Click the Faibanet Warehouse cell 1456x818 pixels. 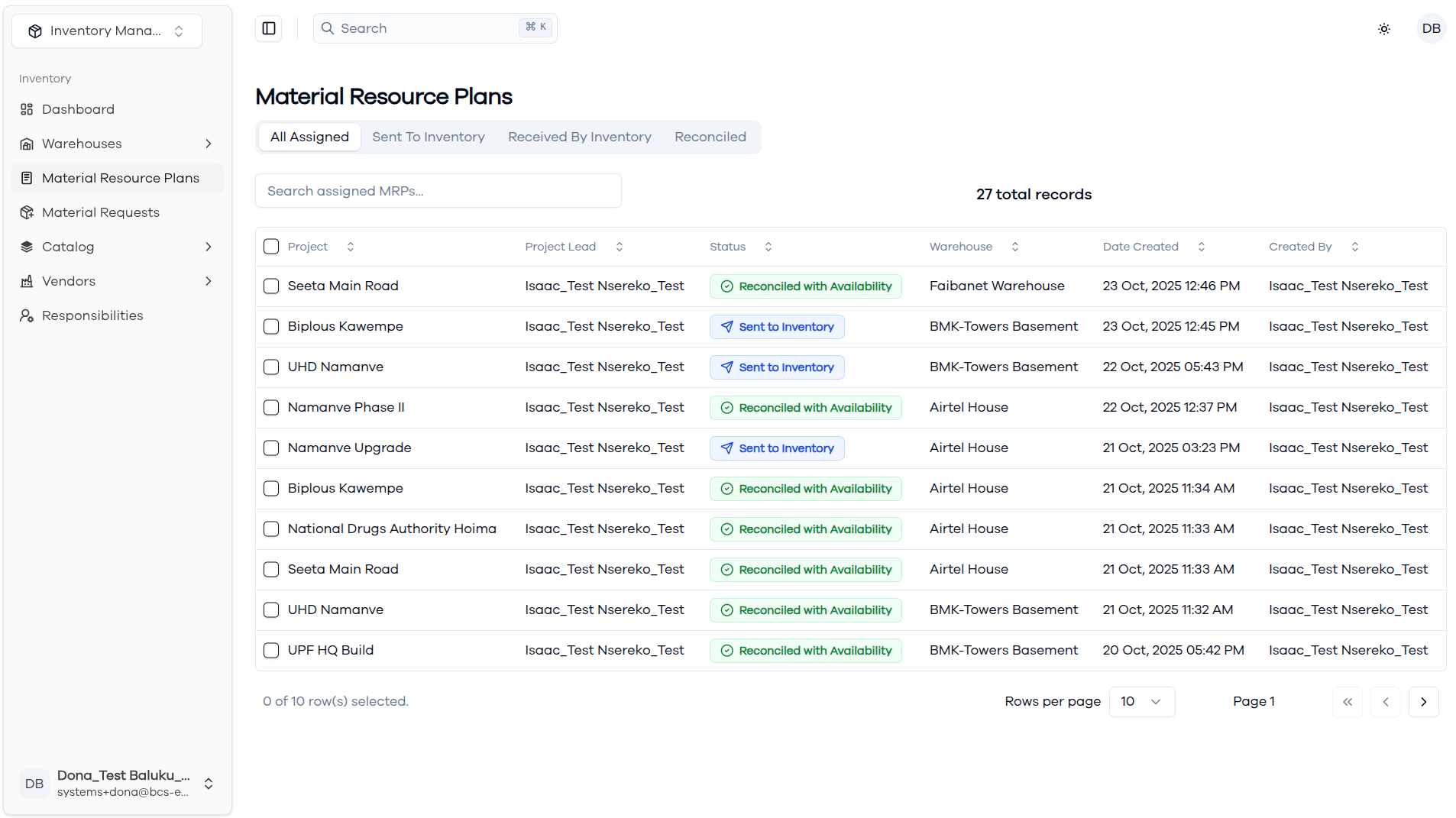click(997, 286)
